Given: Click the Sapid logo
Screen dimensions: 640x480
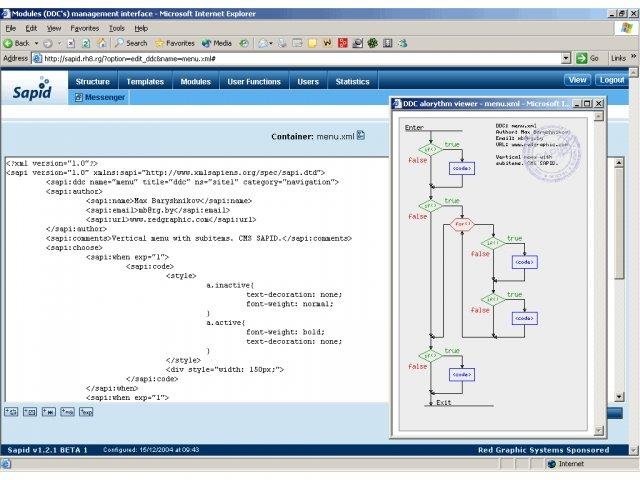Looking at the screenshot, I should pos(33,89).
